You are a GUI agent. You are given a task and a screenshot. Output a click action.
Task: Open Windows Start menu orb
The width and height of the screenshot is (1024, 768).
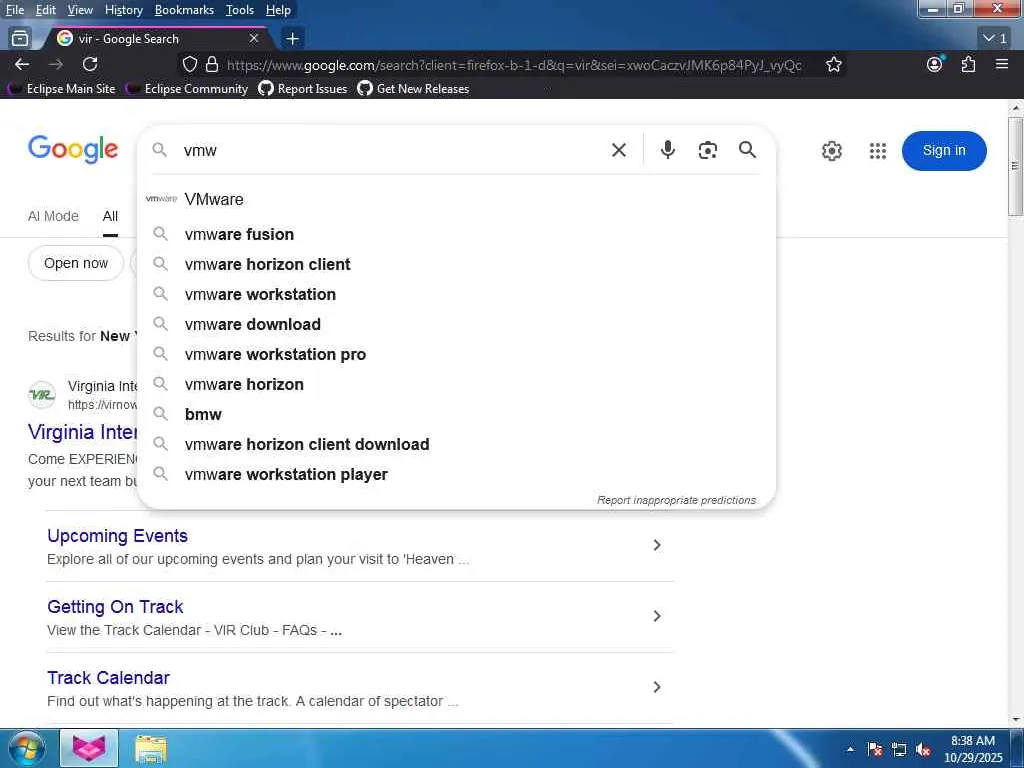pos(26,748)
